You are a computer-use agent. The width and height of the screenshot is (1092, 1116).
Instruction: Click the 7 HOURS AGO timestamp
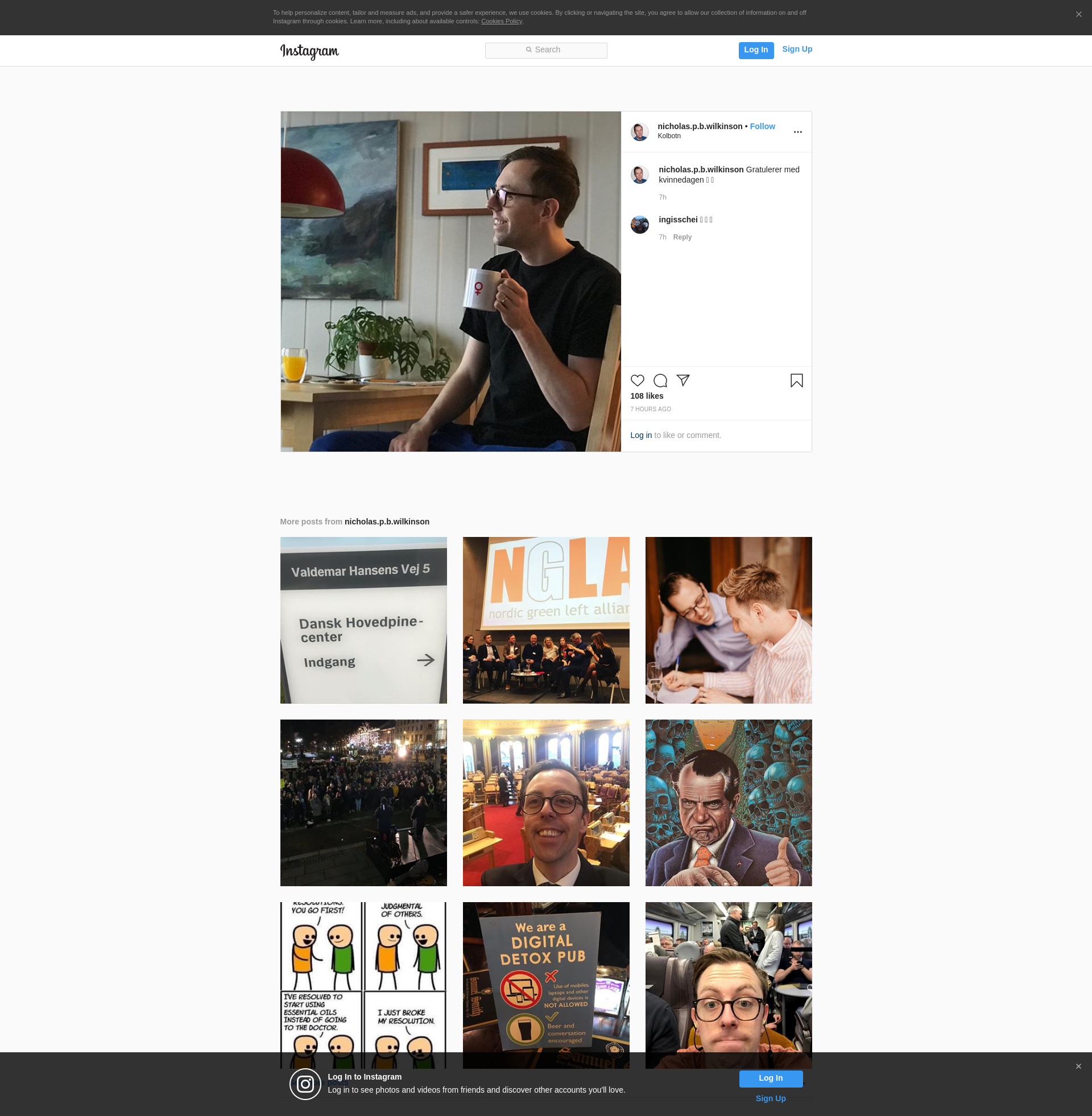651,409
